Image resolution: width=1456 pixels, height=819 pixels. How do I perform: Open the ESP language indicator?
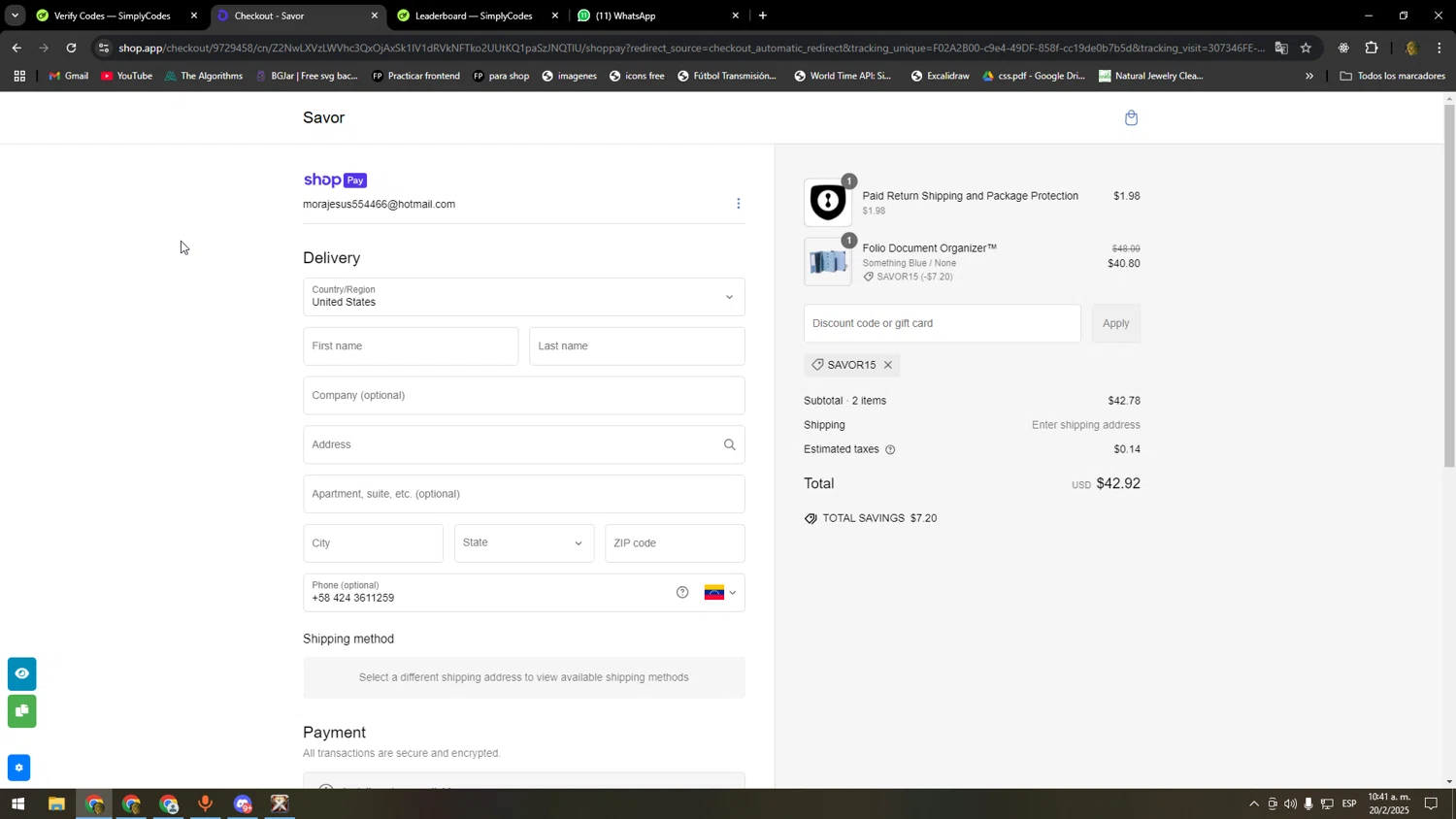[1349, 803]
